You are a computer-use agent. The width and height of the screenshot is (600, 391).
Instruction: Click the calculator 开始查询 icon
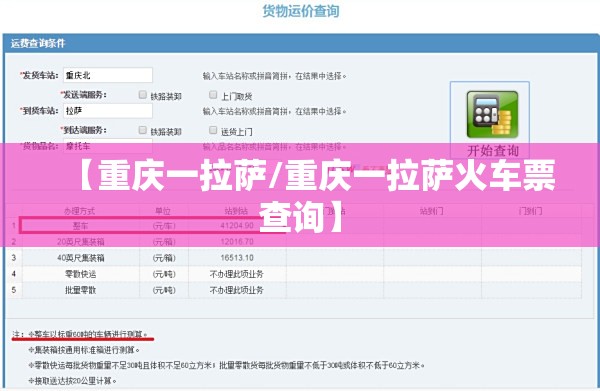pyautogui.click(x=492, y=114)
